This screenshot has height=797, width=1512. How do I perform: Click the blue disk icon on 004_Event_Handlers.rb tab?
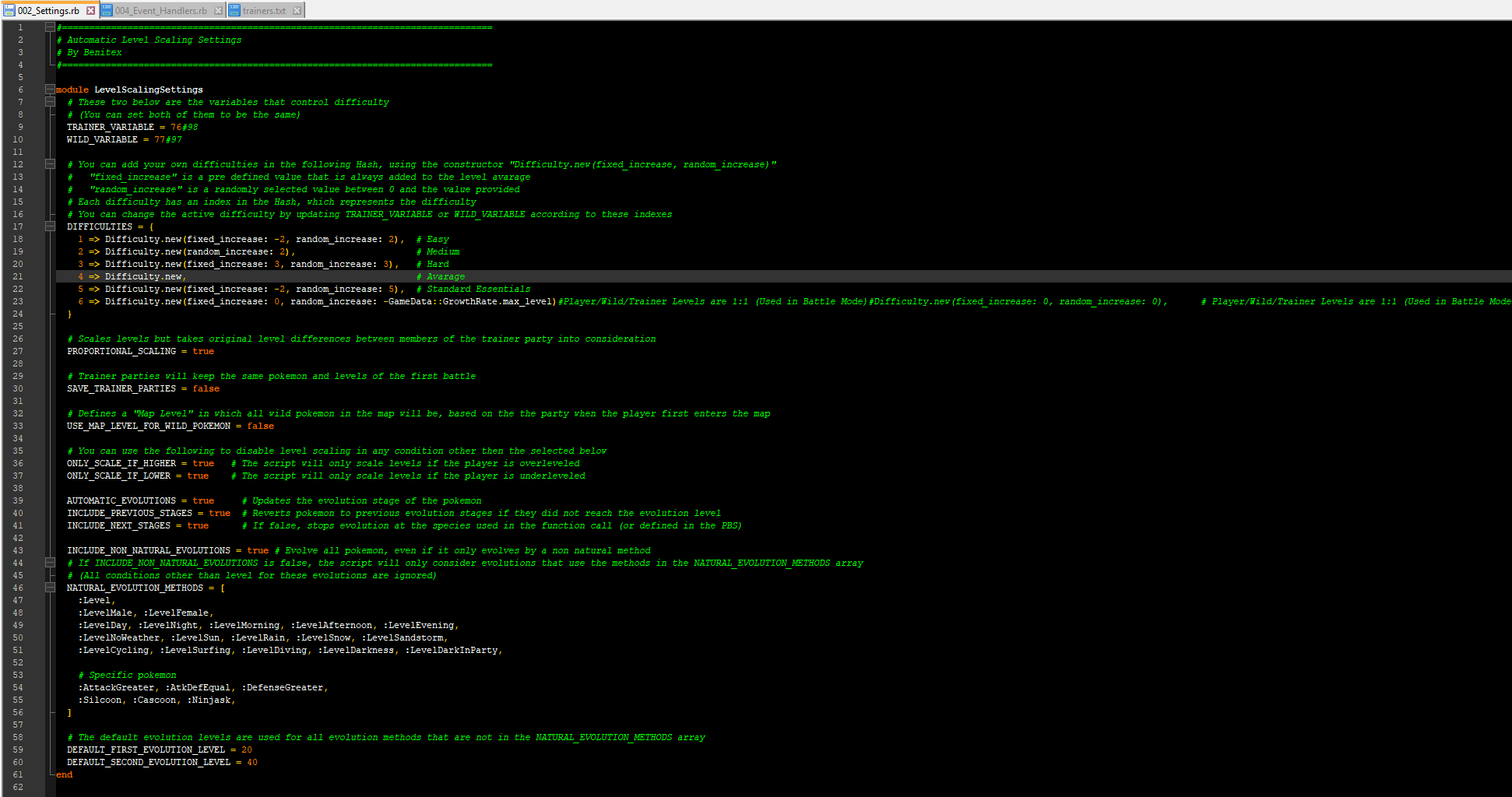[107, 10]
